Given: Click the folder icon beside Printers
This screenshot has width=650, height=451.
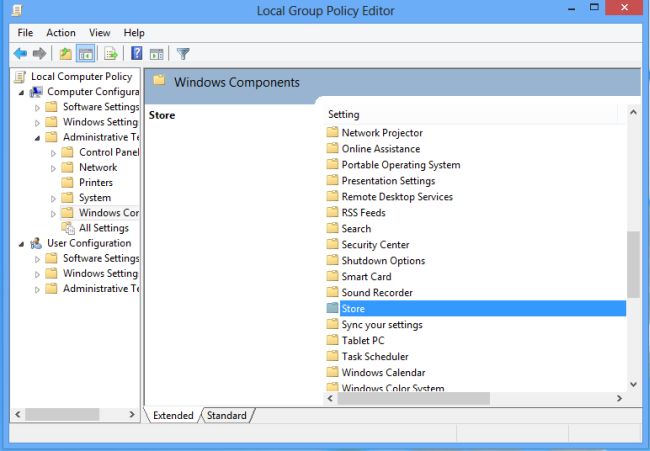Looking at the screenshot, I should 67,182.
